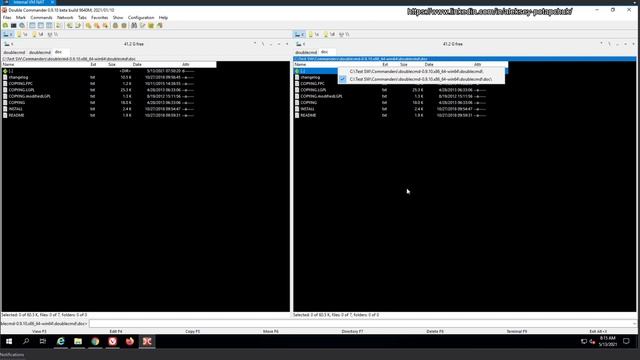The width and height of the screenshot is (640, 360).
Task: Click the Pack files toolbar icon
Action: 116,25
